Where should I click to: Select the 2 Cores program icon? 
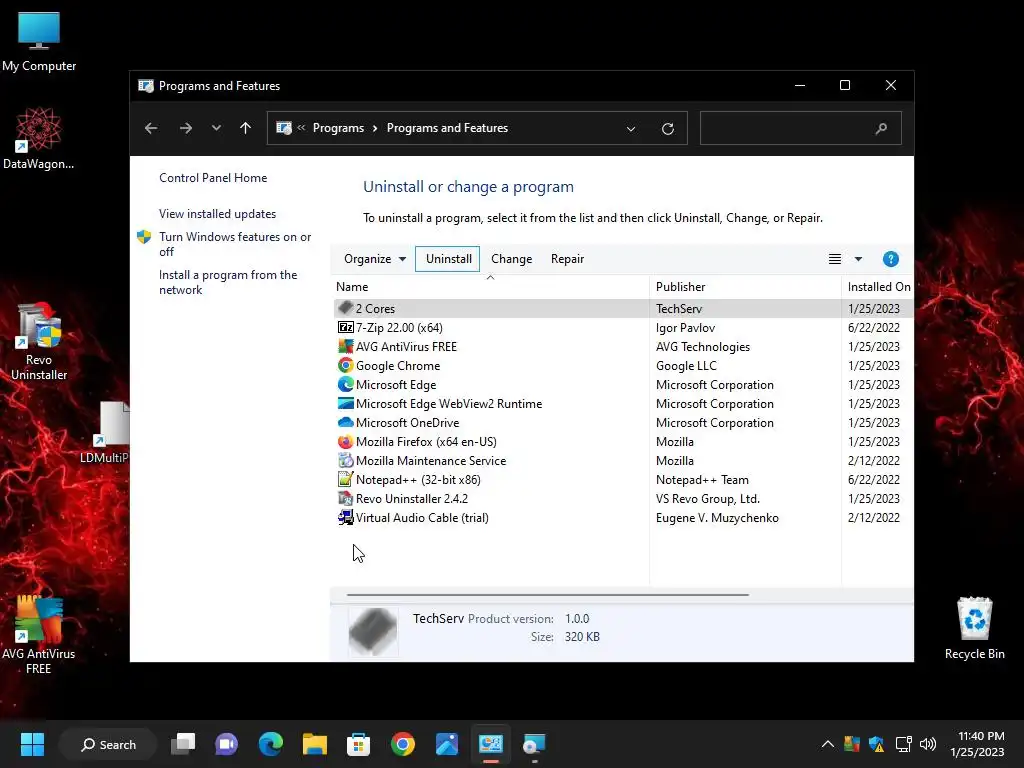tap(345, 308)
